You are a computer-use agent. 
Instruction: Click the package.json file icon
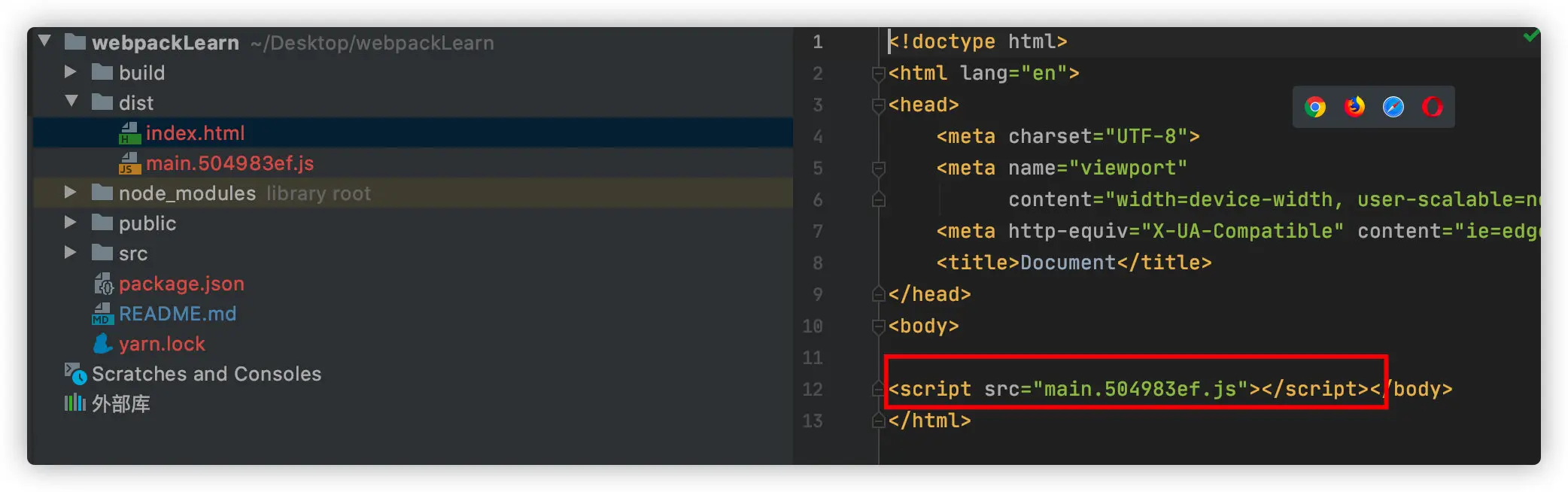(x=103, y=284)
